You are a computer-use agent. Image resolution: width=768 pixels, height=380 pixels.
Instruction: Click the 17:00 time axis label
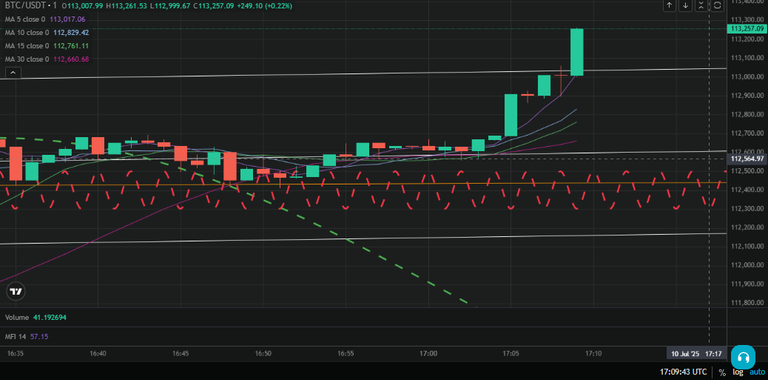pos(429,353)
